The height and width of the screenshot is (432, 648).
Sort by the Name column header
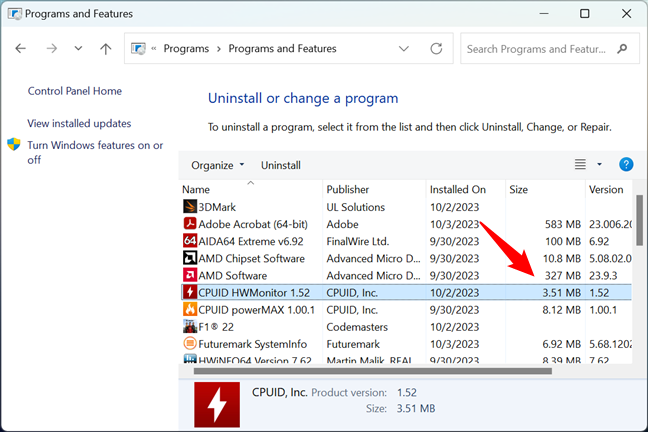250,189
